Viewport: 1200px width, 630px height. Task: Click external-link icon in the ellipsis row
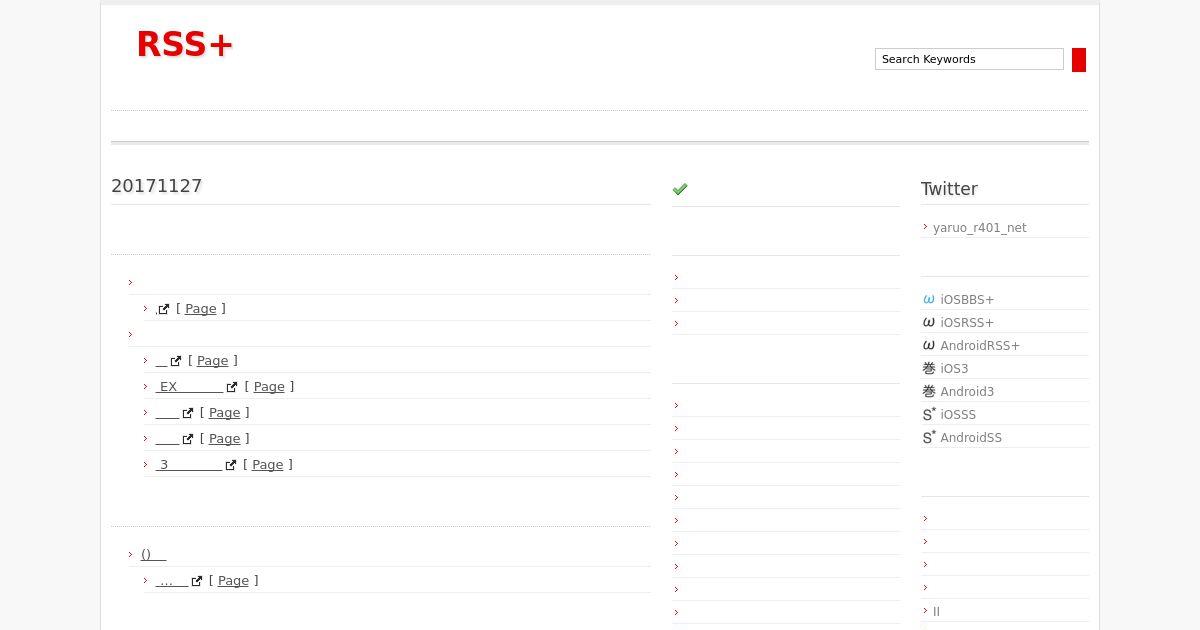pos(197,581)
